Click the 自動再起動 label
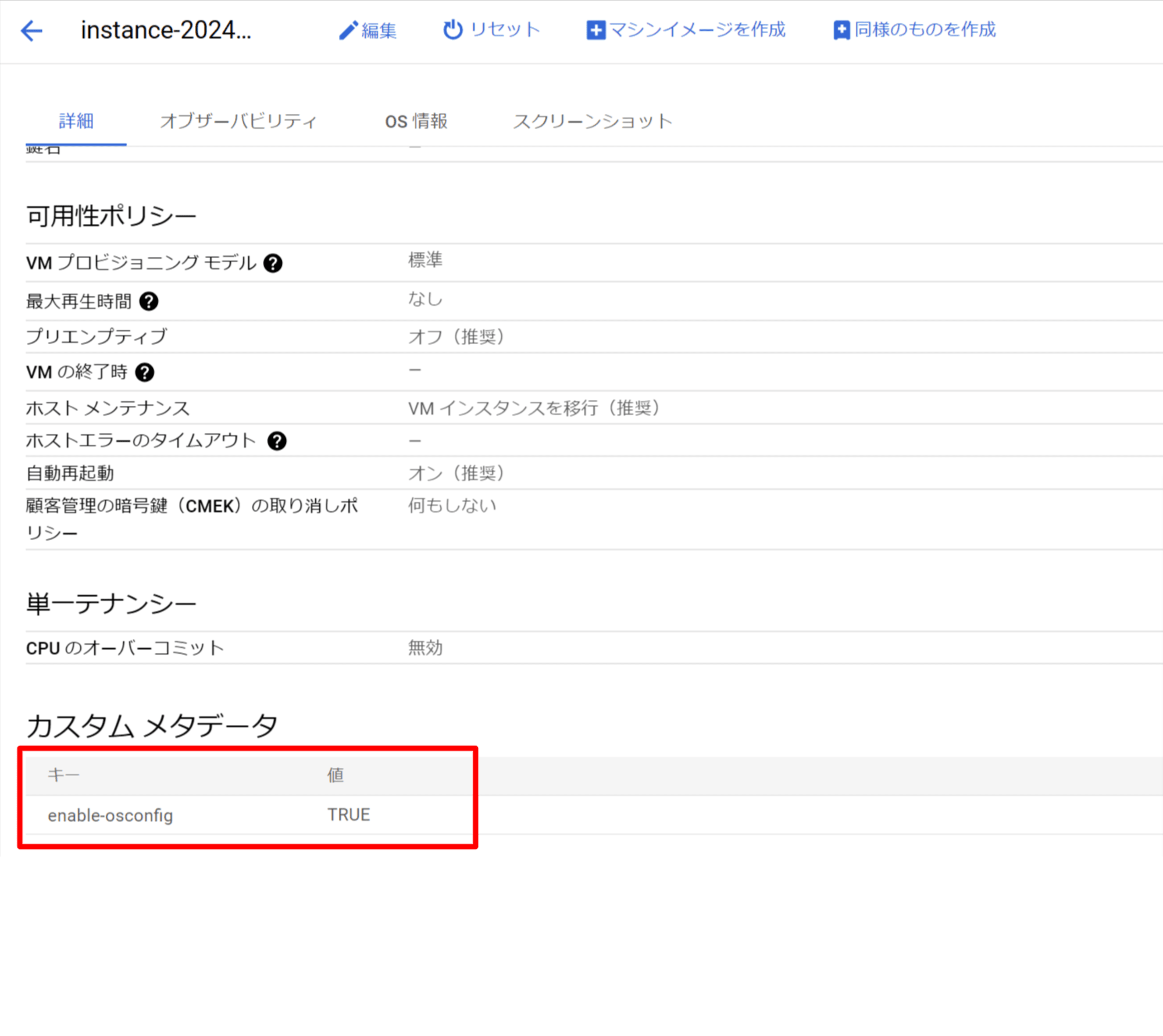The image size is (1163, 1036). [70, 473]
